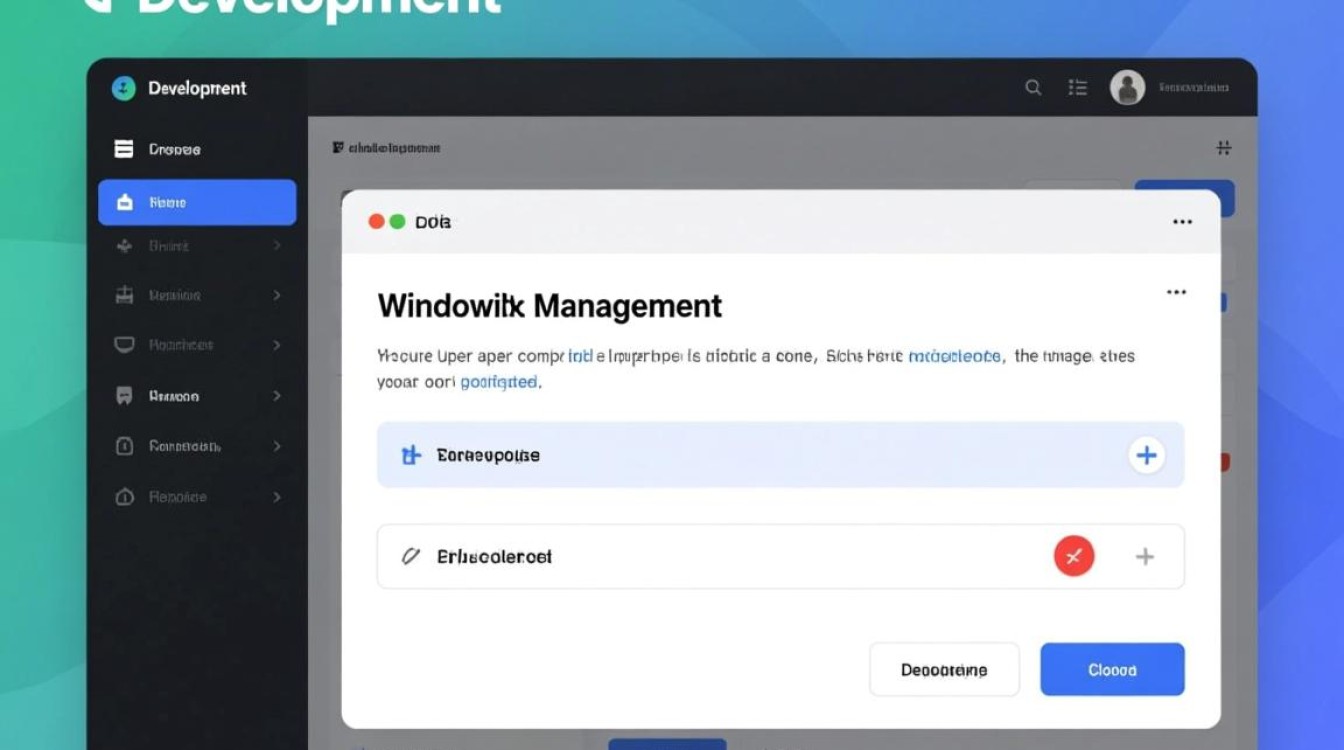This screenshot has width=1344, height=750.
Task: Open three-dot menu beside Management heading
Action: 1176,292
